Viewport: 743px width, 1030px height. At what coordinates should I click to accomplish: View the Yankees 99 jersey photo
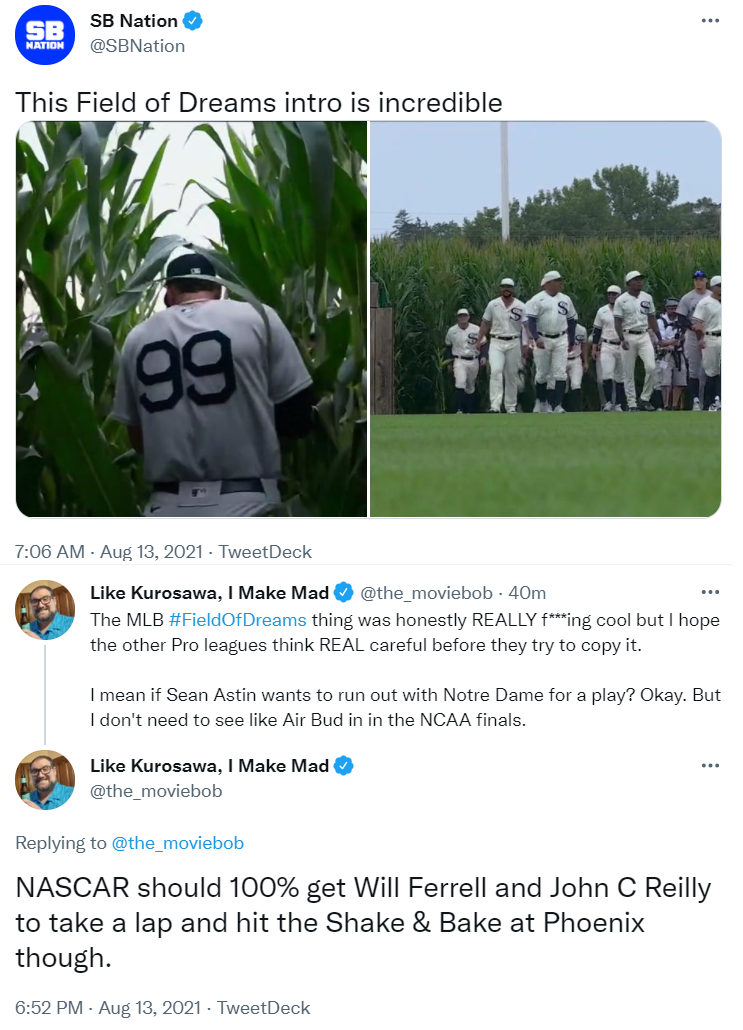click(191, 319)
